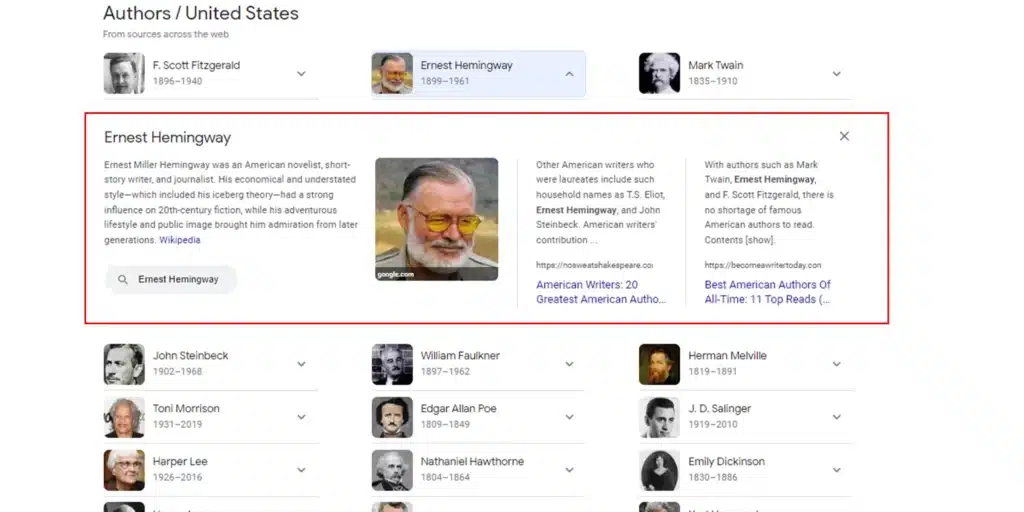This screenshot has width=1024, height=512.
Task: Open the Wikipedia link in Hemingway description
Action: pos(180,240)
